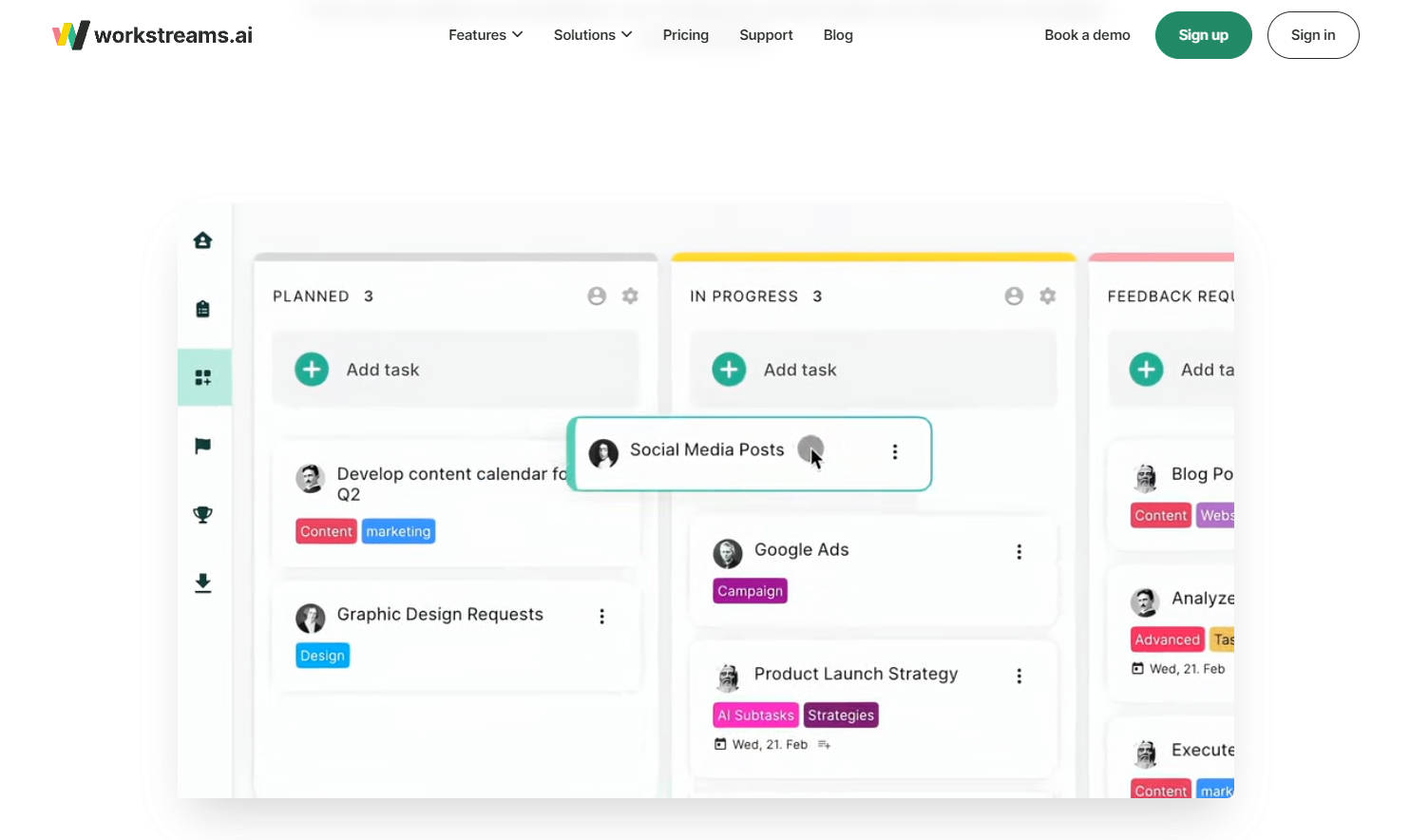1410x840 pixels.
Task: Click the green plus in Feedback Required column
Action: (x=1146, y=369)
